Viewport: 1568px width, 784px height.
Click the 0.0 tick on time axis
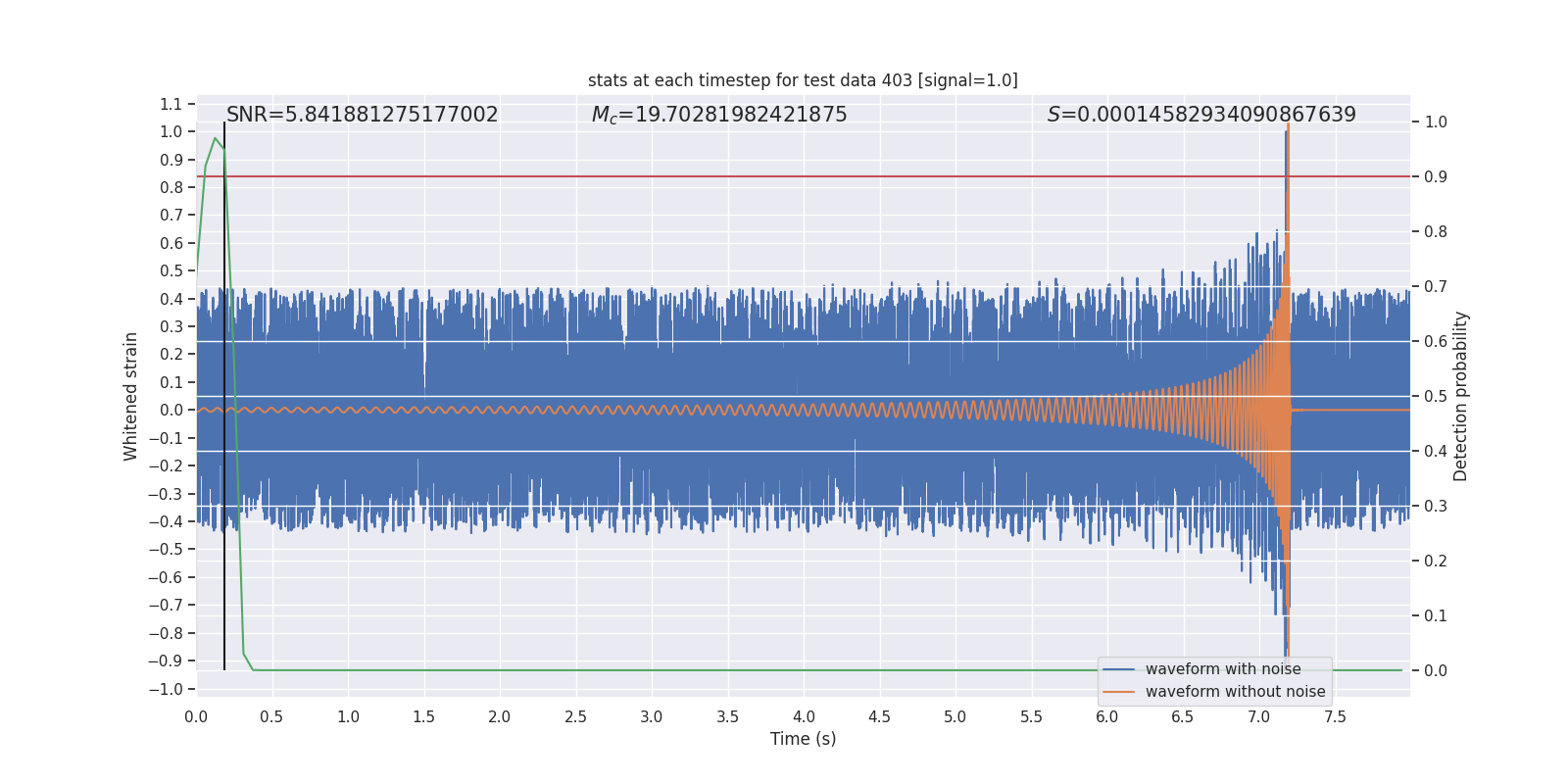(196, 716)
